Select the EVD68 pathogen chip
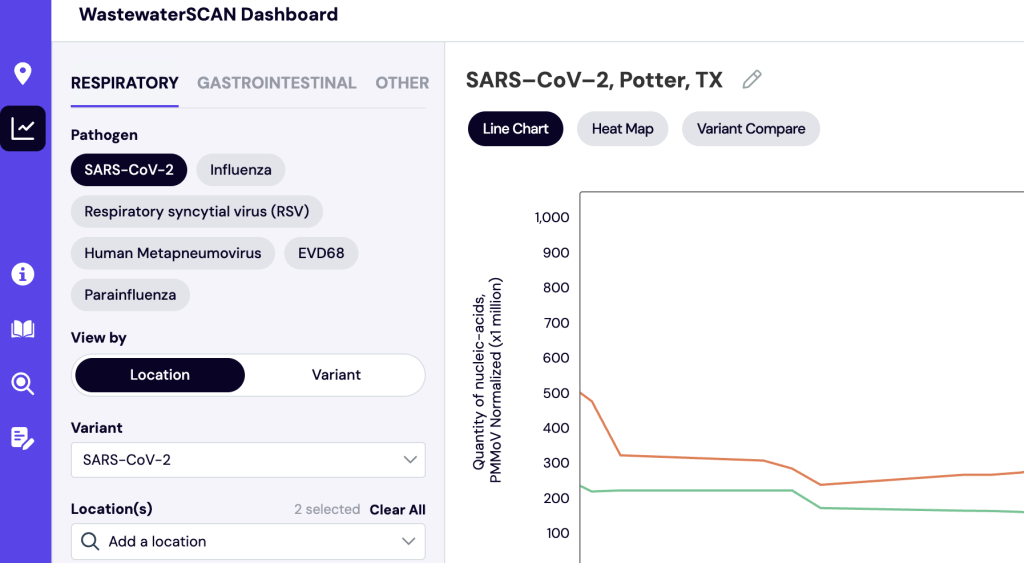The width and height of the screenshot is (1024, 563). pyautogui.click(x=321, y=253)
